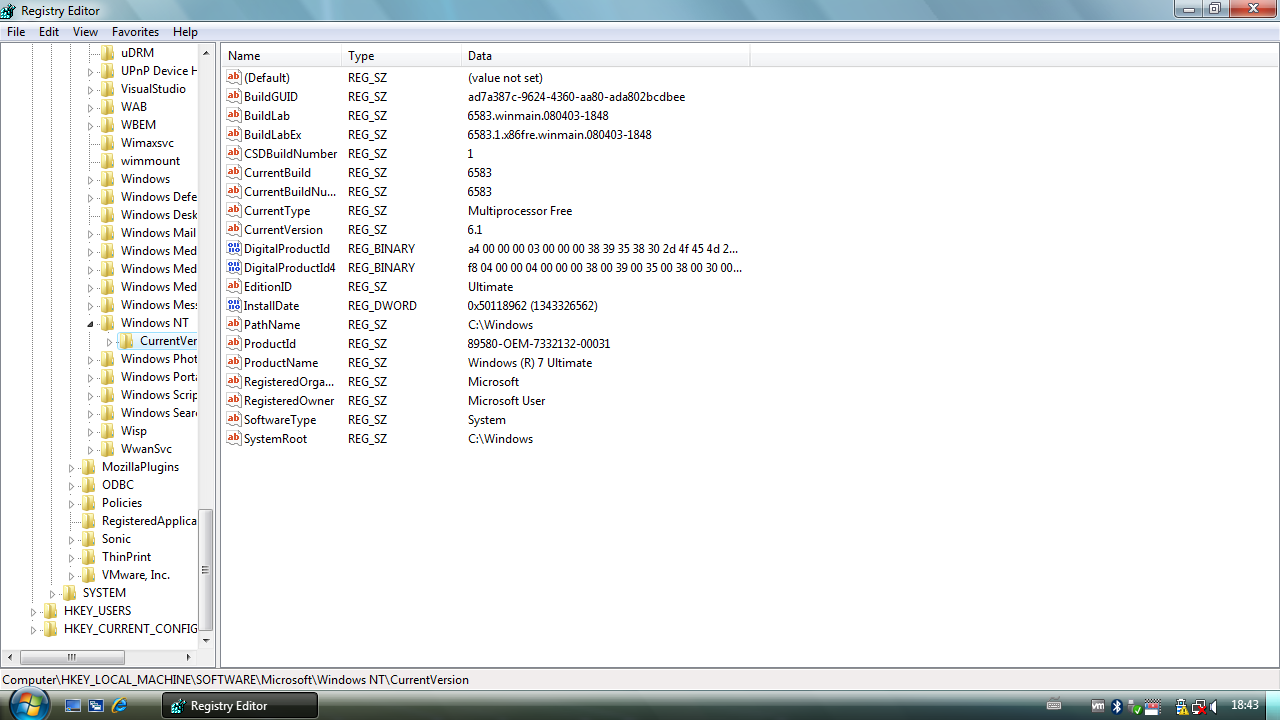
Task: Click Registry Editor taskbar button
Action: point(240,706)
